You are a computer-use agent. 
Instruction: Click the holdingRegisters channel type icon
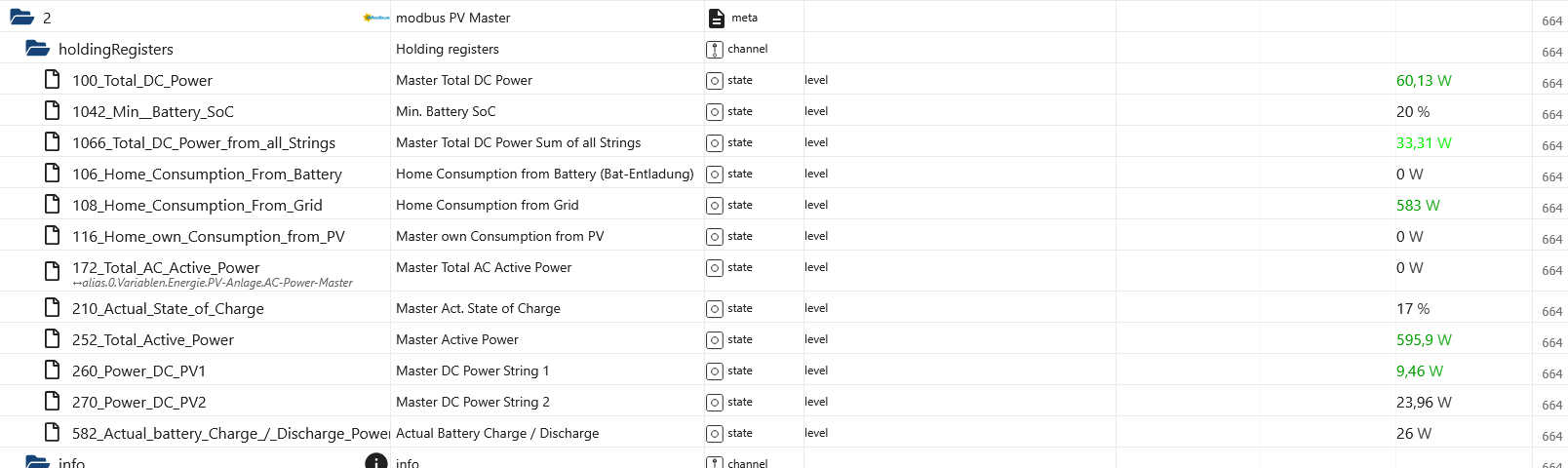tap(715, 49)
